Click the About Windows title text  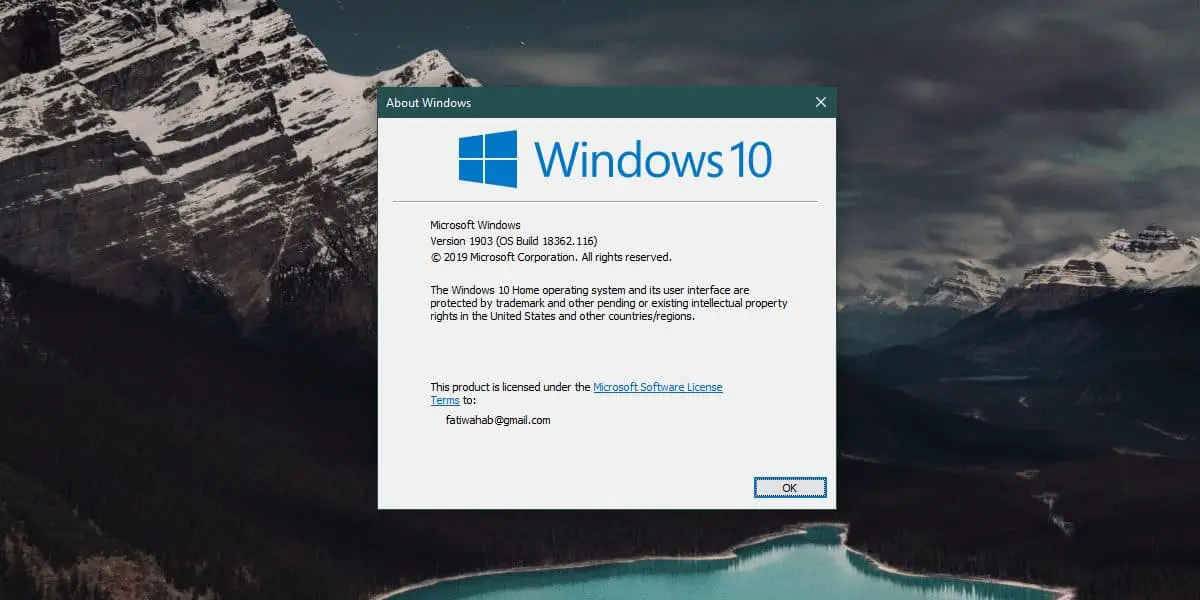pos(428,103)
